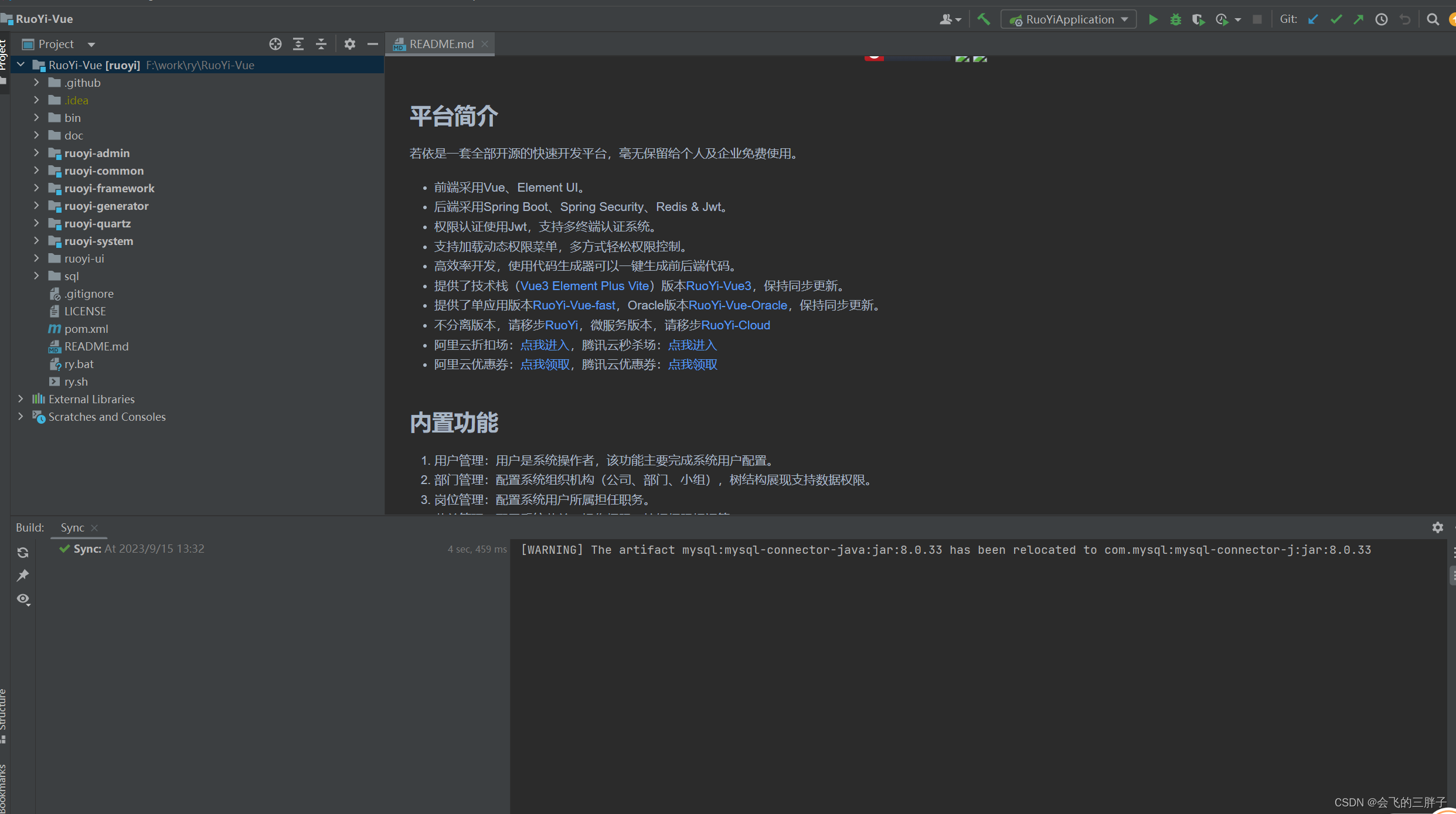The height and width of the screenshot is (814, 1456).
Task: Click the mysql-connector WARNING log line
Action: (x=945, y=550)
